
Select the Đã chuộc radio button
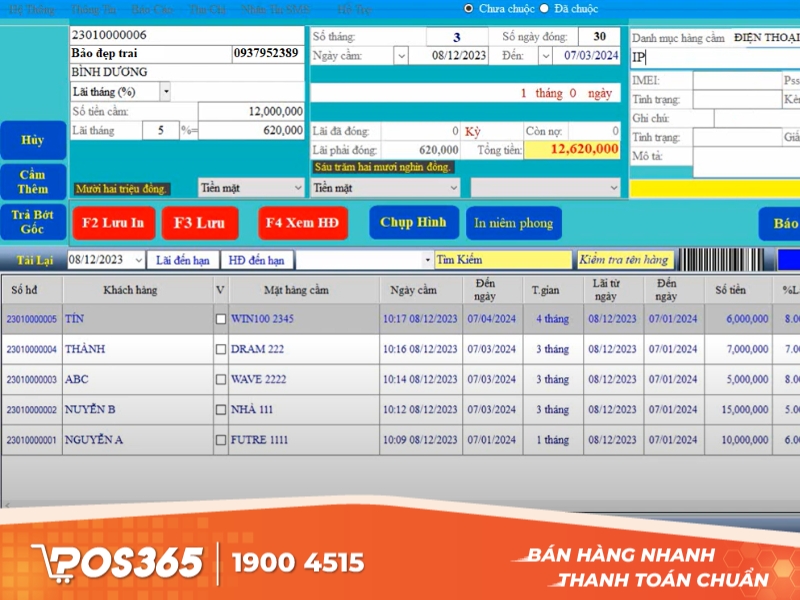(544, 8)
